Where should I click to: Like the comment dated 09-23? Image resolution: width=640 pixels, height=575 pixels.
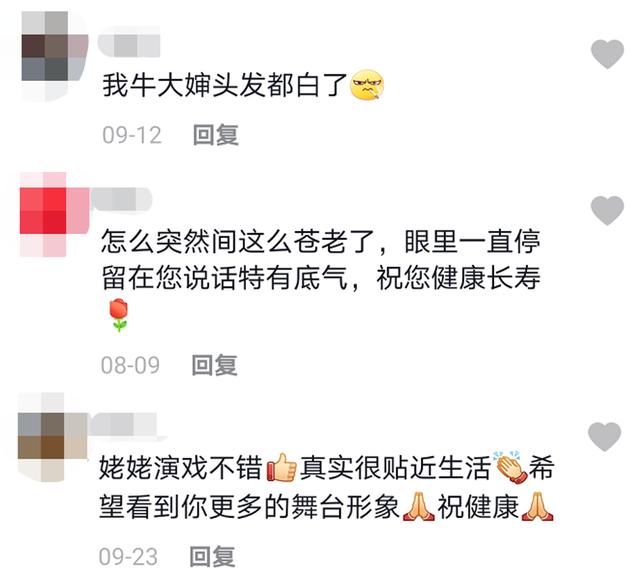click(x=604, y=437)
